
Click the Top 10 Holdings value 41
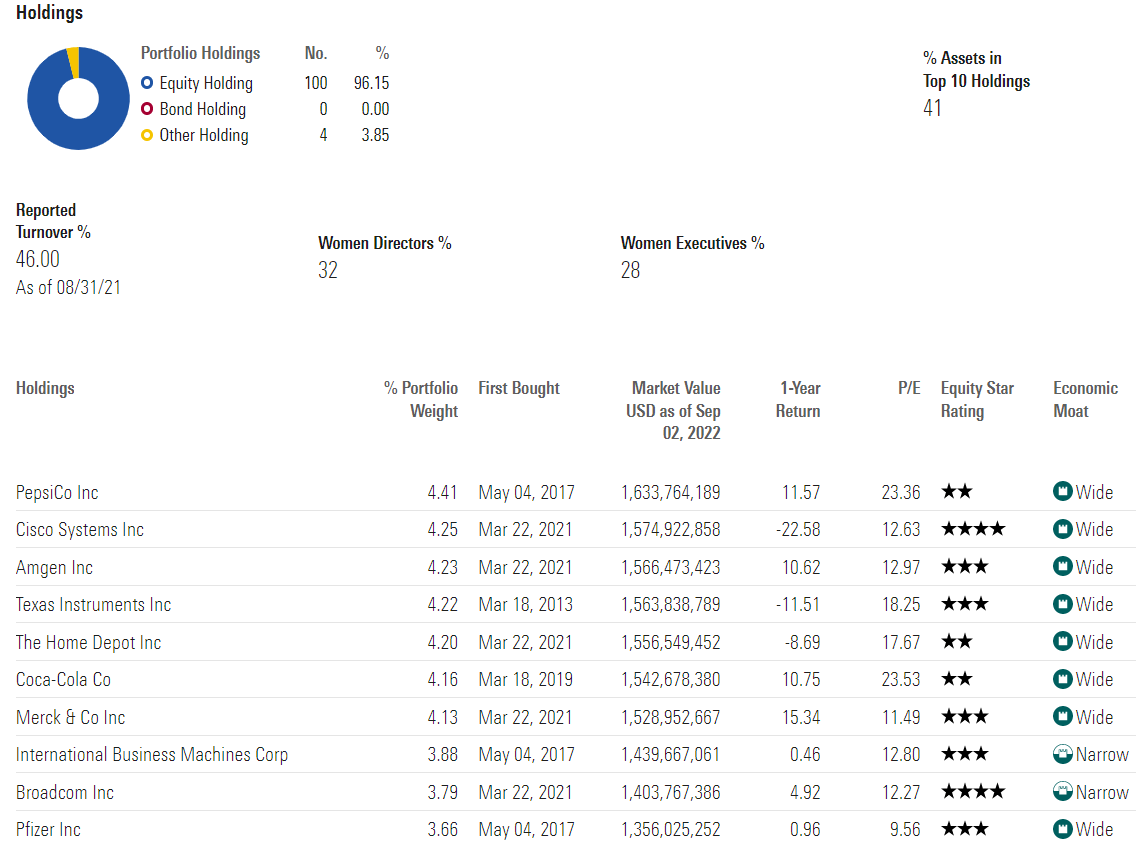pyautogui.click(x=932, y=108)
